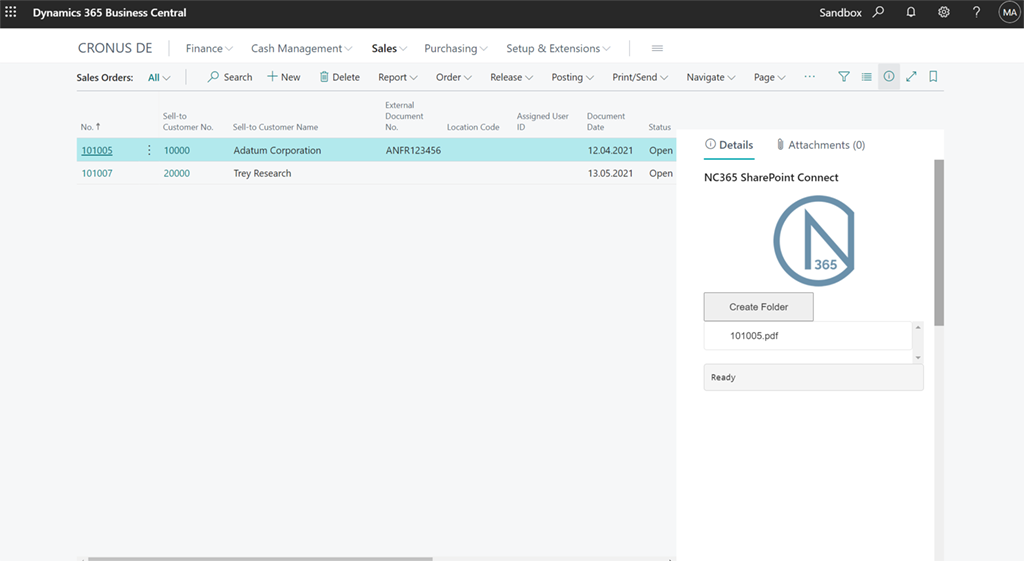Screen dimensions: 1024x561
Task: Open the settings gear
Action: (944, 12)
